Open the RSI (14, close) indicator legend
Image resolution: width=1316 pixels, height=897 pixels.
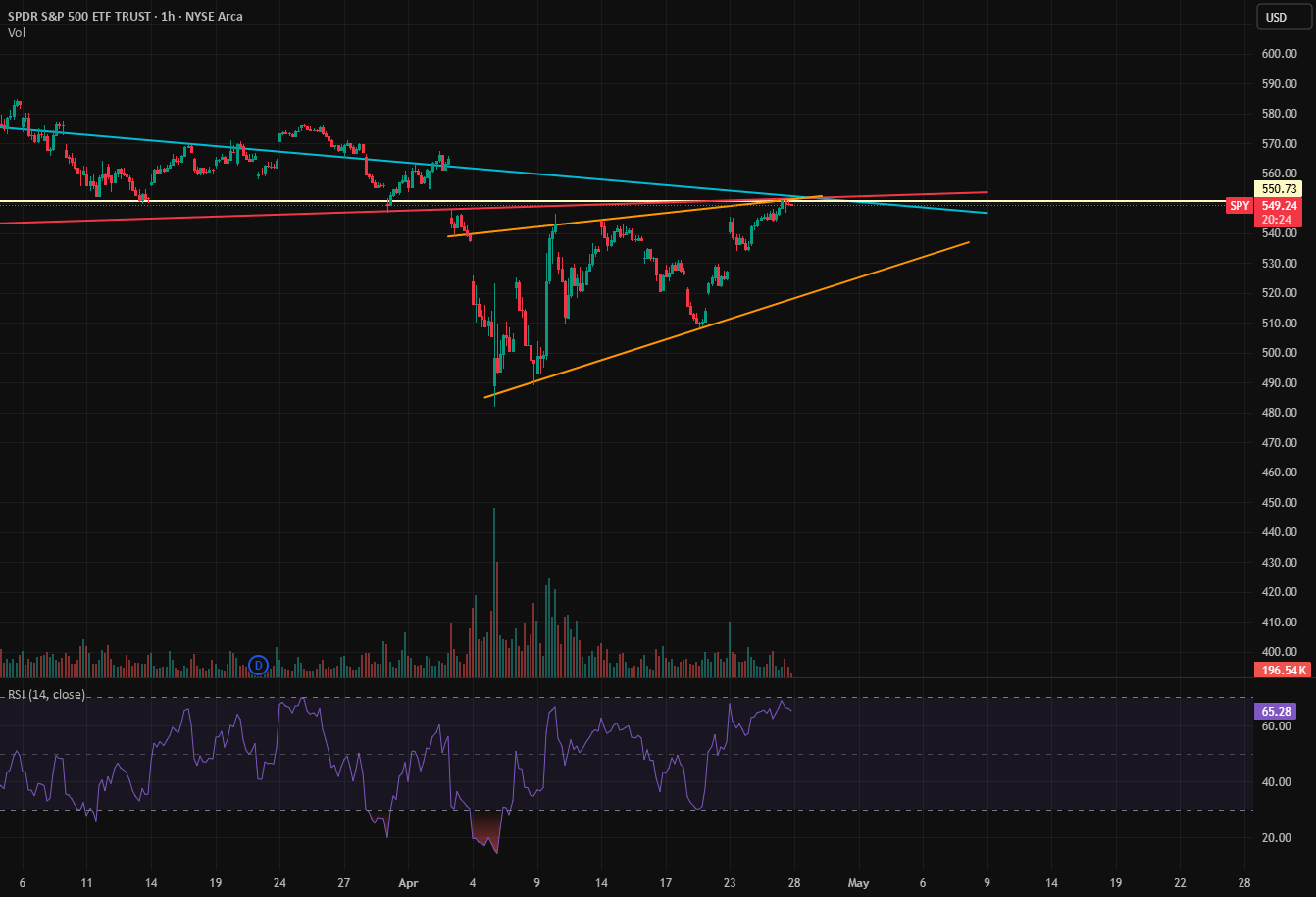pyautogui.click(x=46, y=695)
